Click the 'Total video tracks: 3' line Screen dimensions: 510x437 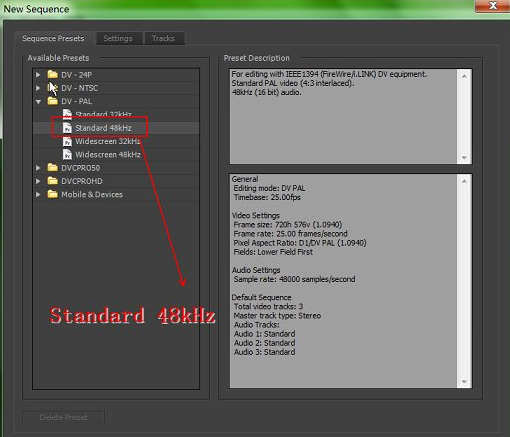268,307
